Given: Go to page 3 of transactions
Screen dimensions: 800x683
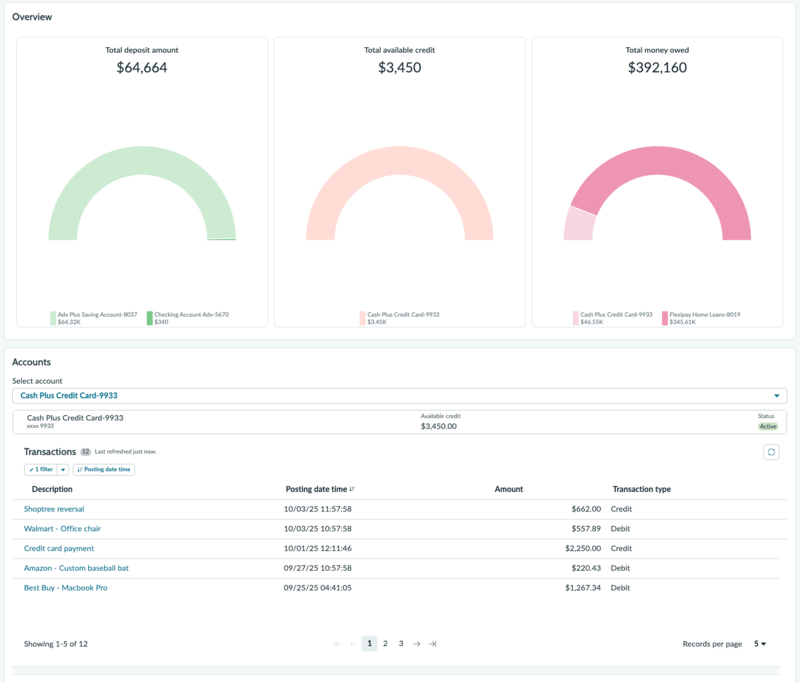Looking at the screenshot, I should pyautogui.click(x=401, y=644).
